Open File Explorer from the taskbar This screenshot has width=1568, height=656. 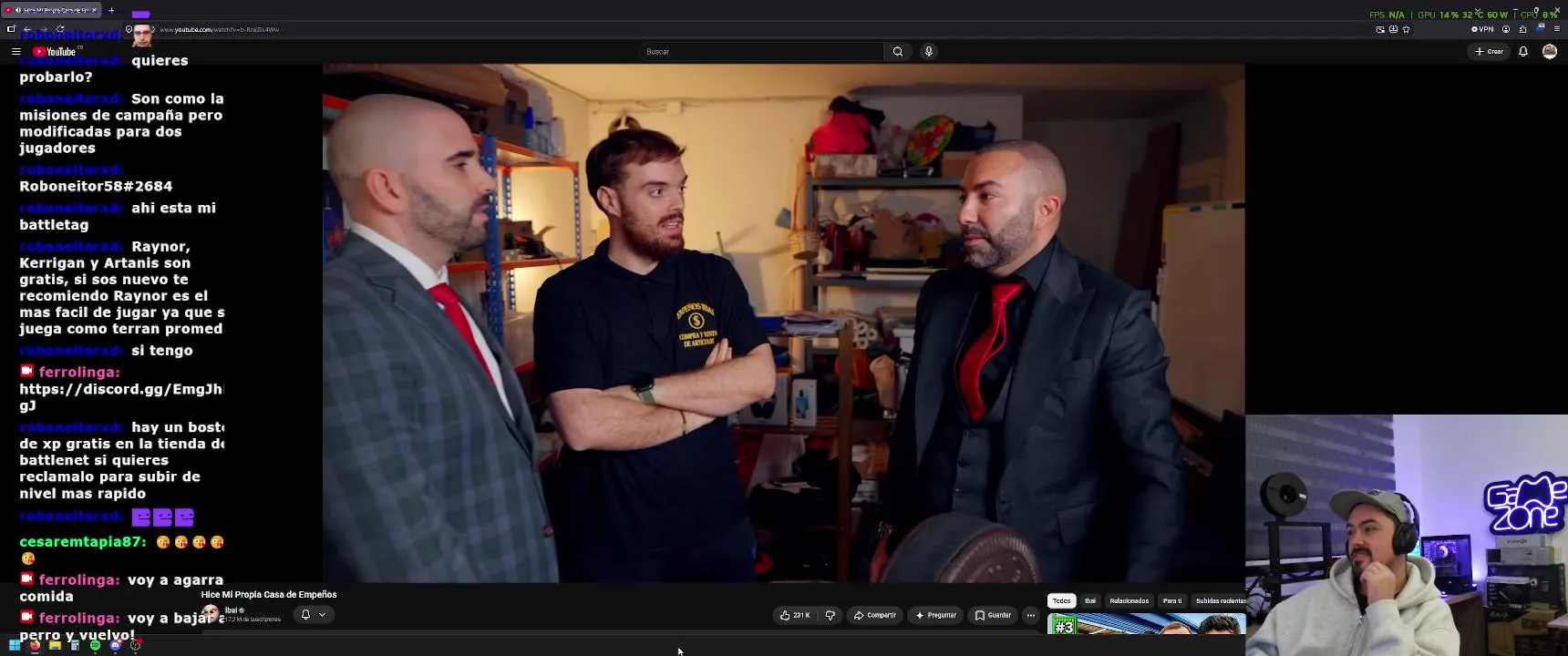coord(55,645)
